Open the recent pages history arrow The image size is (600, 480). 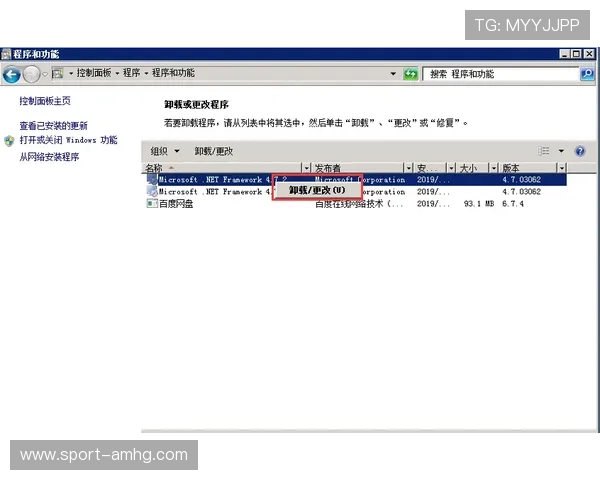click(x=45, y=74)
